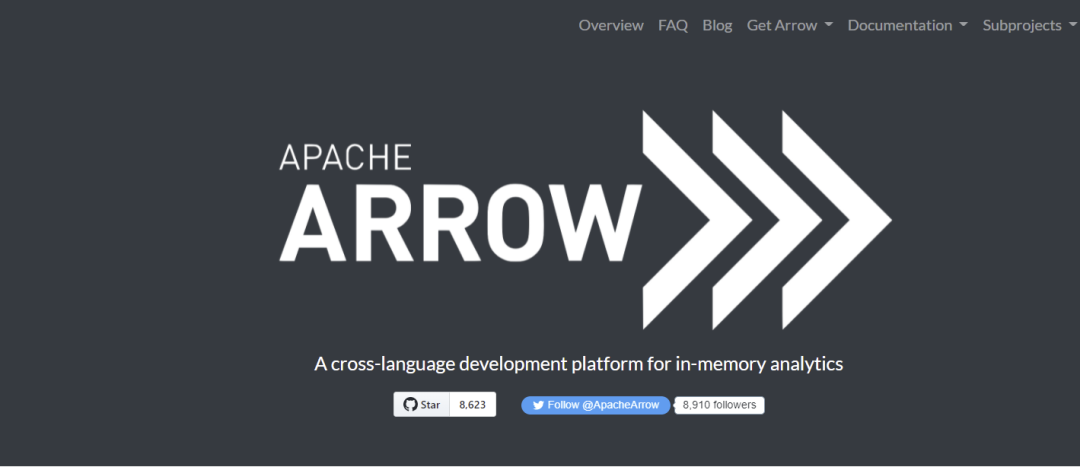Visit the Blog link
Image resolution: width=1080 pixels, height=467 pixels.
tap(717, 25)
